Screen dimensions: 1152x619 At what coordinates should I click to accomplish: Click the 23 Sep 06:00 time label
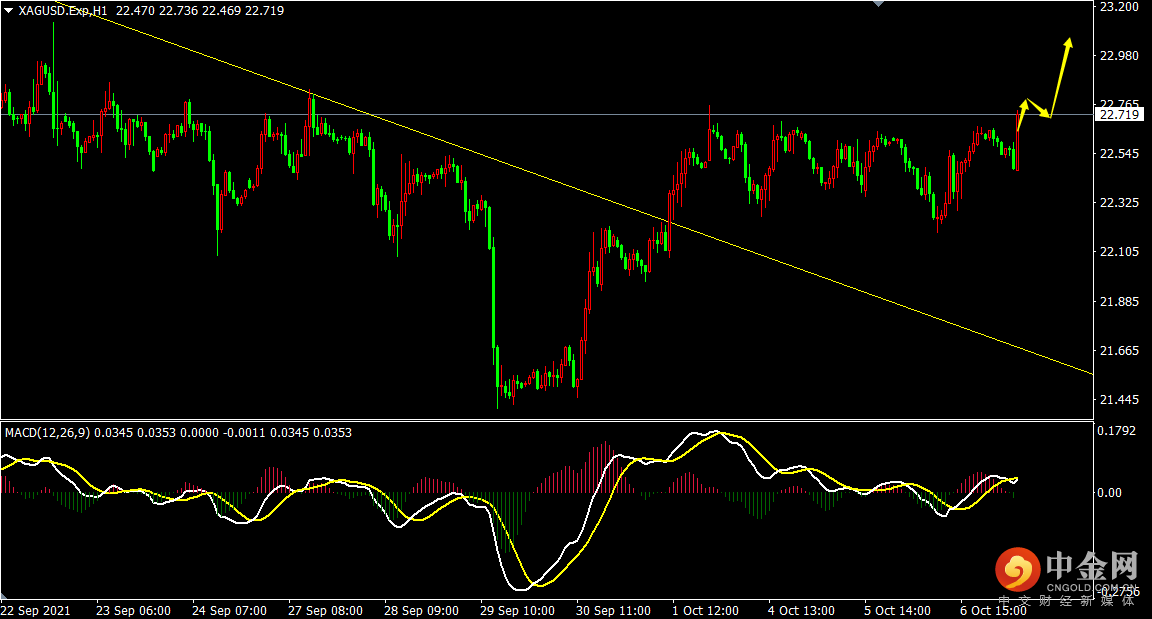click(x=134, y=611)
